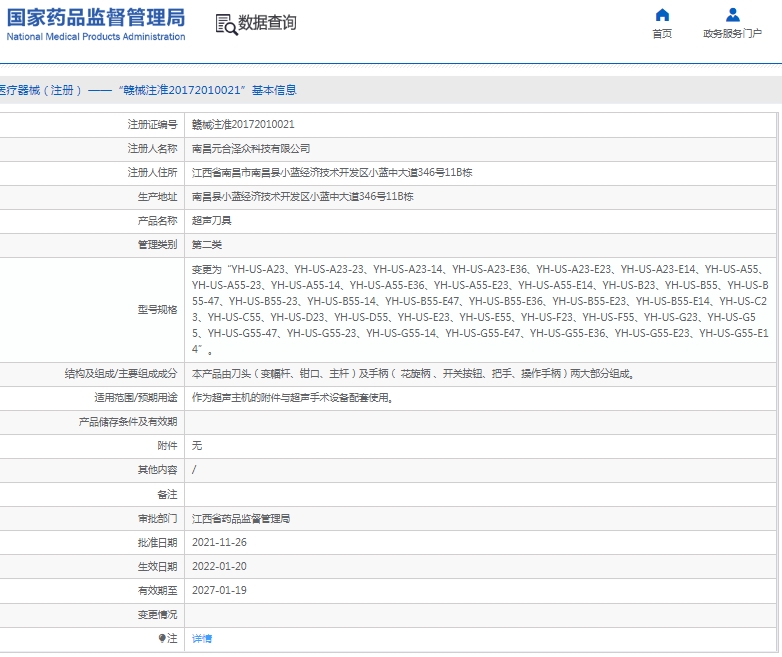Click the 适用范围/预期用途 value text
Viewport: 782px width, 657px height.
(292, 397)
